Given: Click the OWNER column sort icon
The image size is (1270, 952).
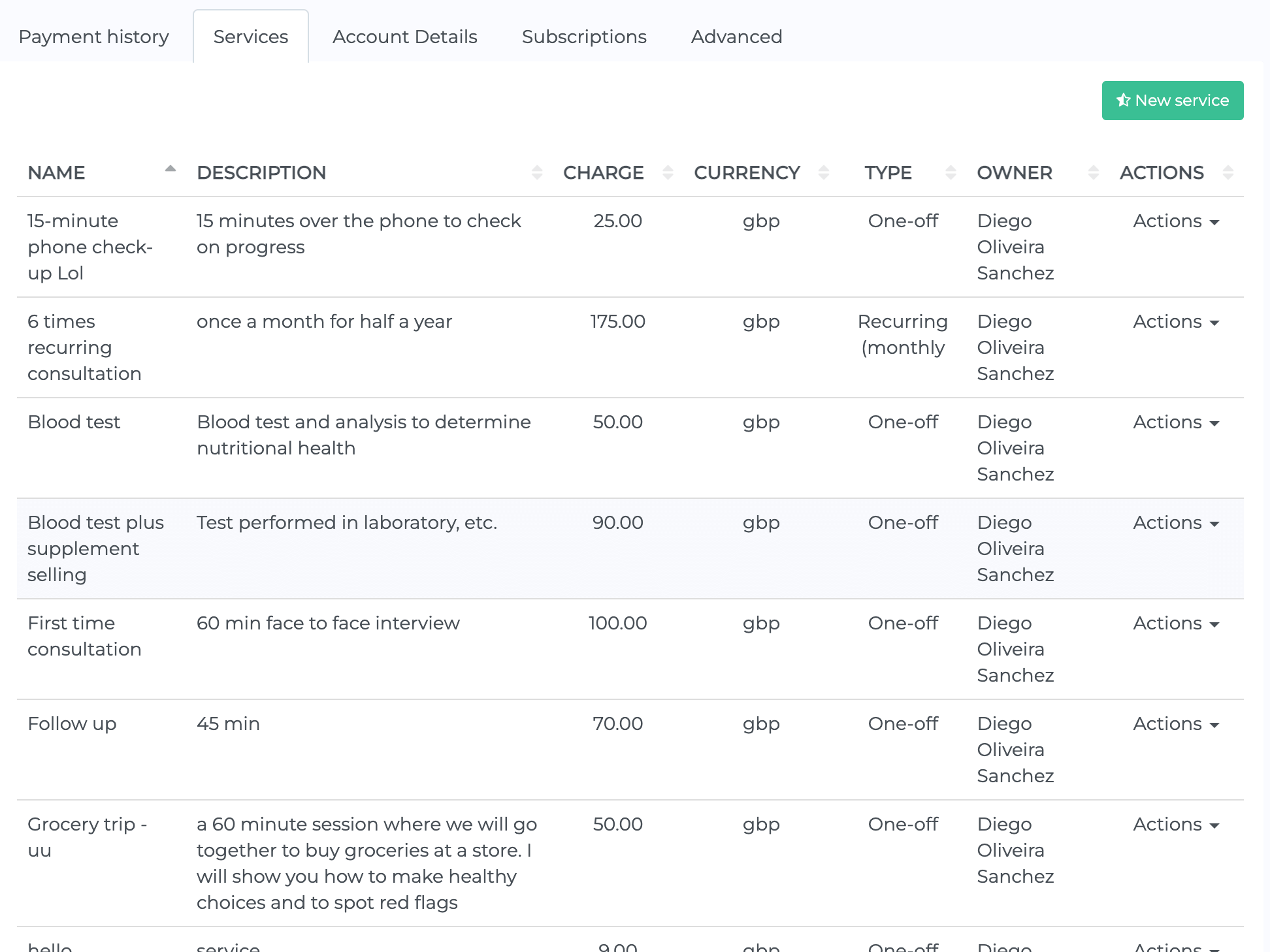Looking at the screenshot, I should [x=1094, y=172].
